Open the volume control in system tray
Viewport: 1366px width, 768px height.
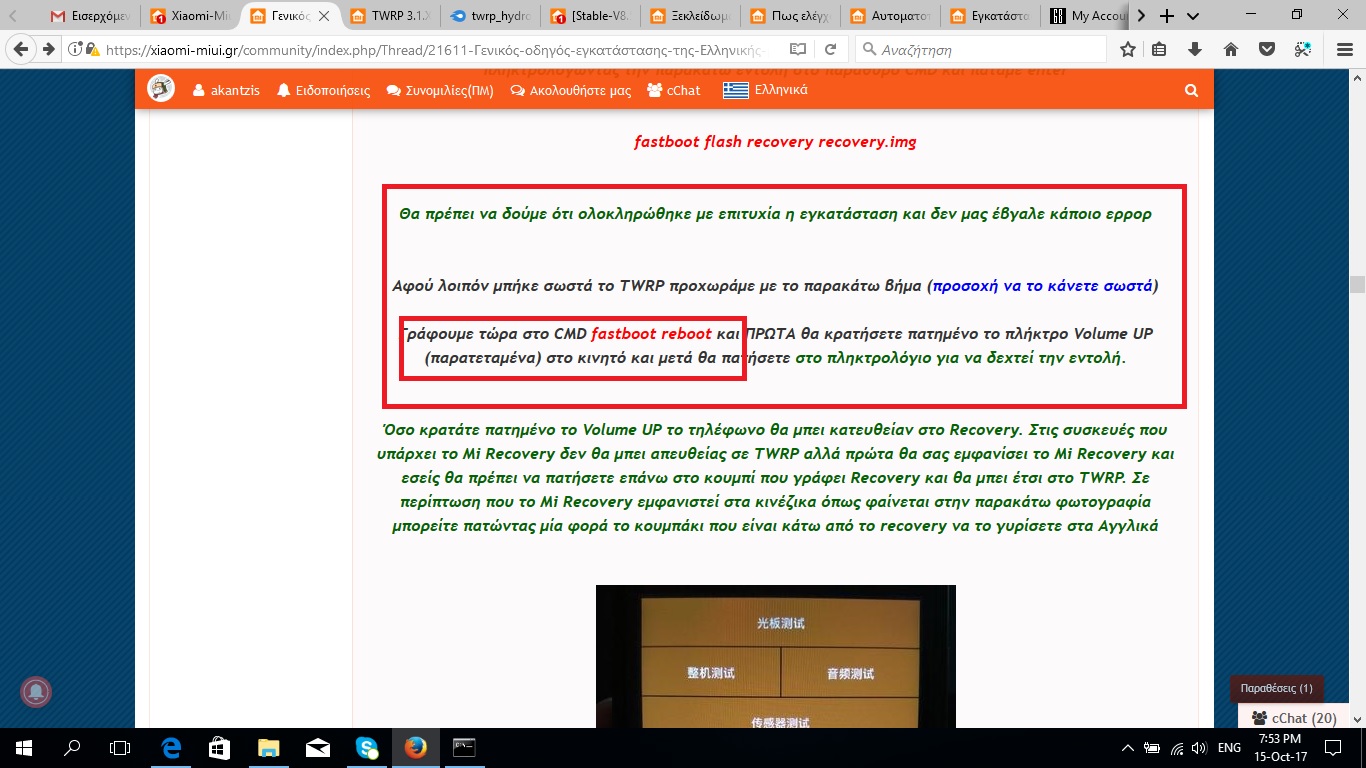[1200, 748]
